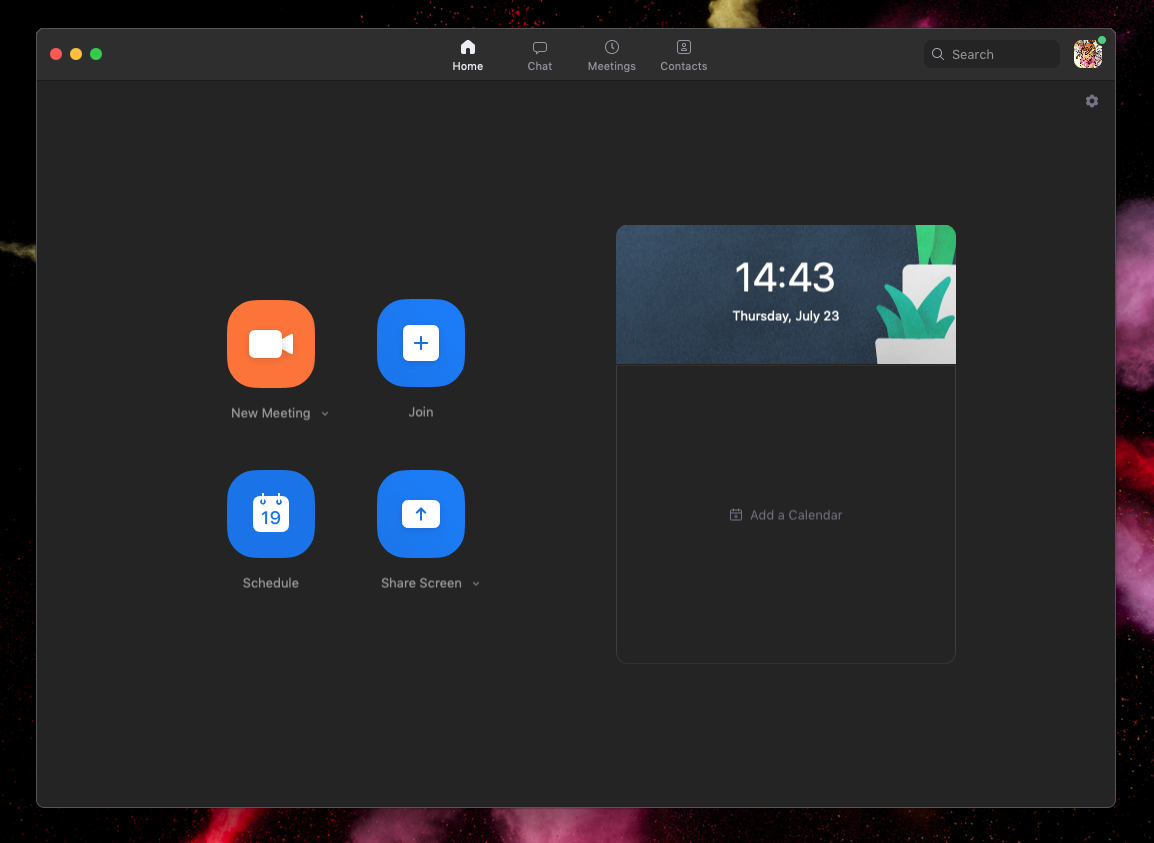Click inside the Search field

pos(991,54)
